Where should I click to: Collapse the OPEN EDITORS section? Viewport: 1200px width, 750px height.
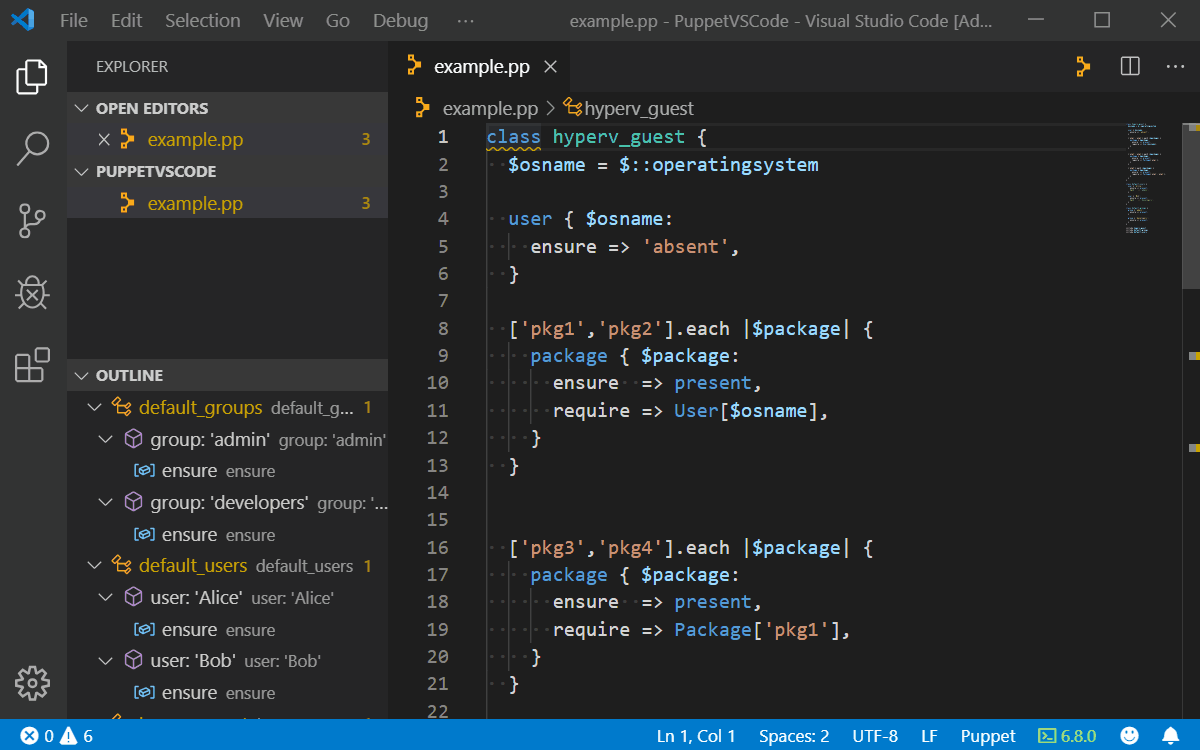82,107
